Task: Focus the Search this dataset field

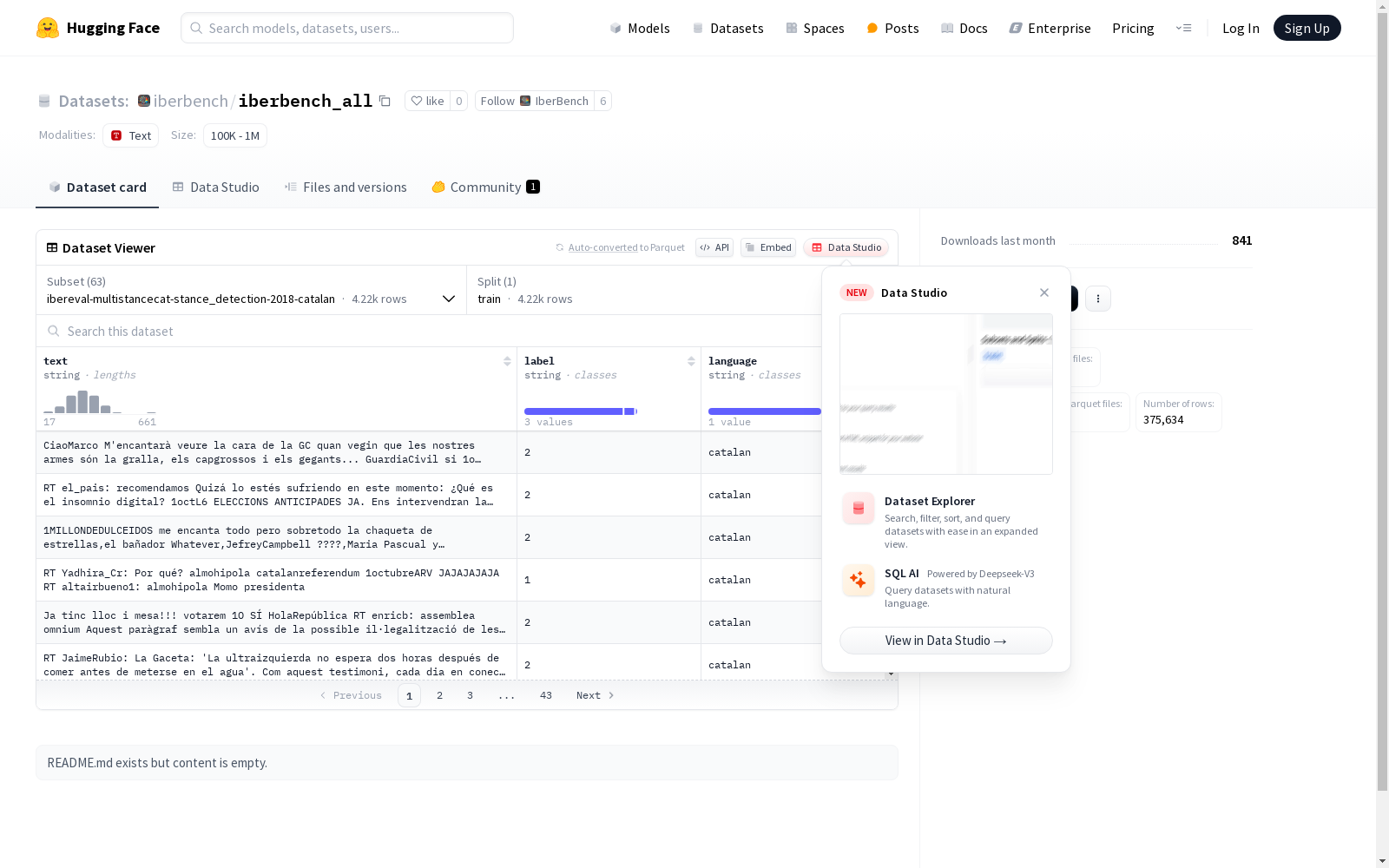Action: pos(429,331)
